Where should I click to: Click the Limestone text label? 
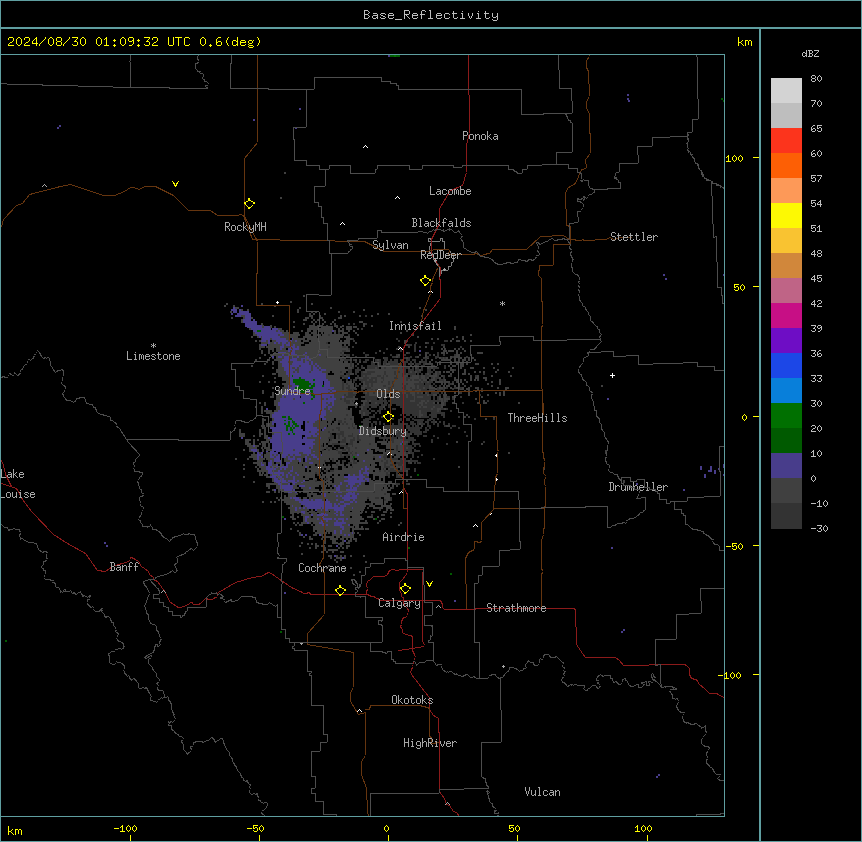coord(153,356)
